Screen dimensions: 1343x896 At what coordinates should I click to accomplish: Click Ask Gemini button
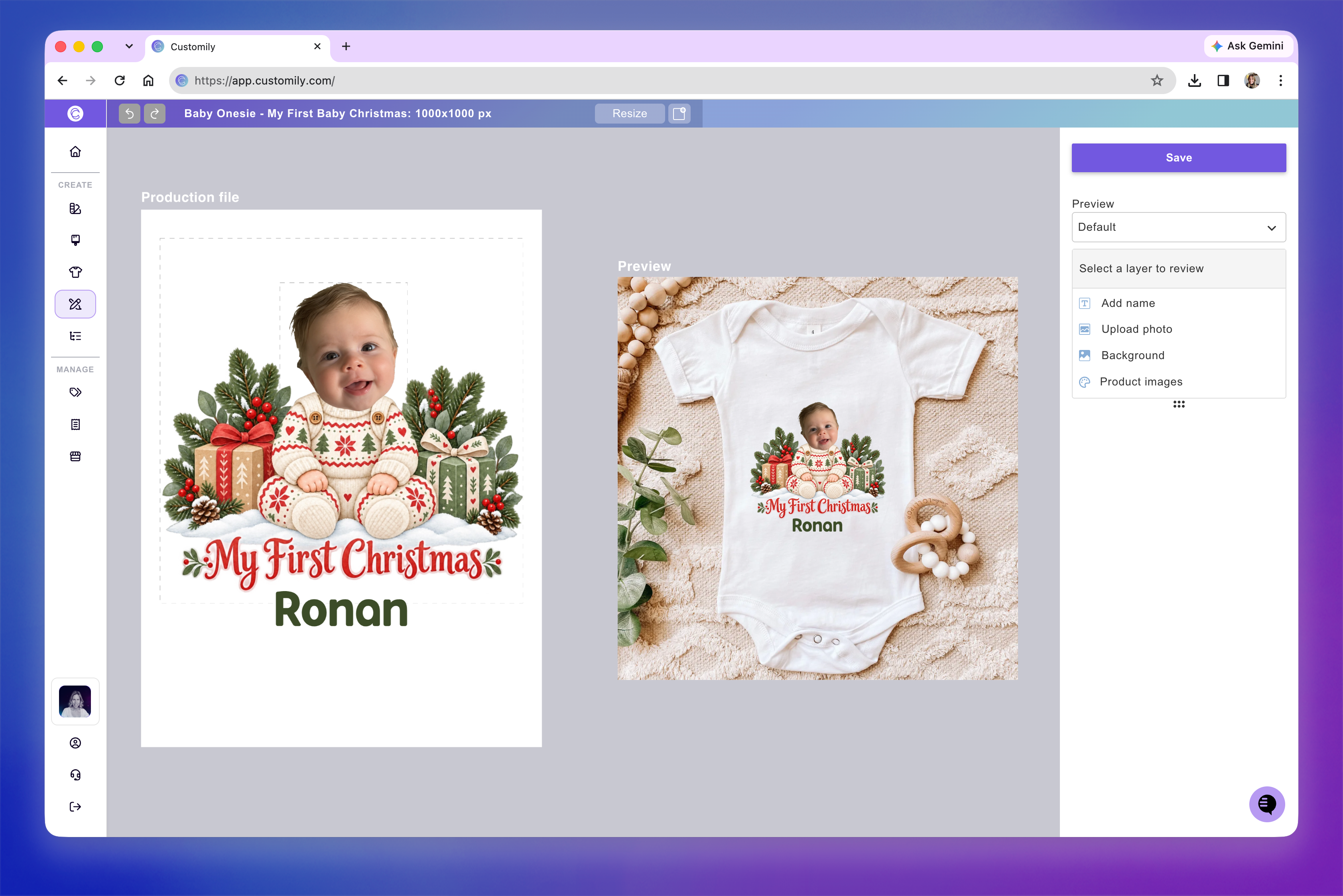click(x=1248, y=46)
